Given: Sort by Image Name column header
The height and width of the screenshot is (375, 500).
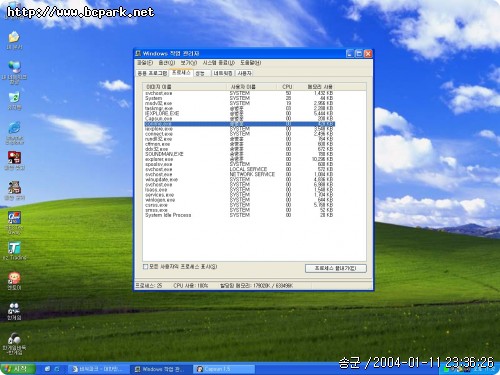Looking at the screenshot, I should [x=185, y=87].
